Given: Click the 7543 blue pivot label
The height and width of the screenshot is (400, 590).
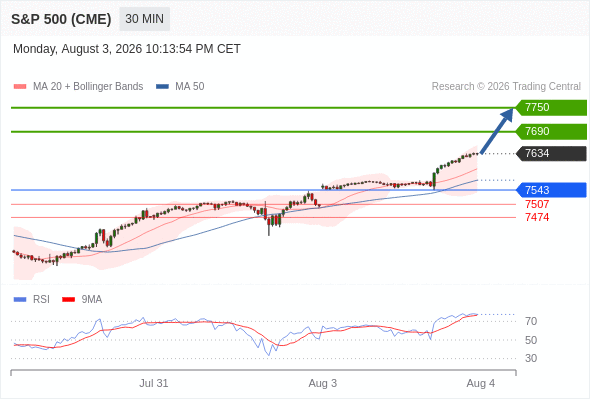Looking at the screenshot, I should point(551,190).
